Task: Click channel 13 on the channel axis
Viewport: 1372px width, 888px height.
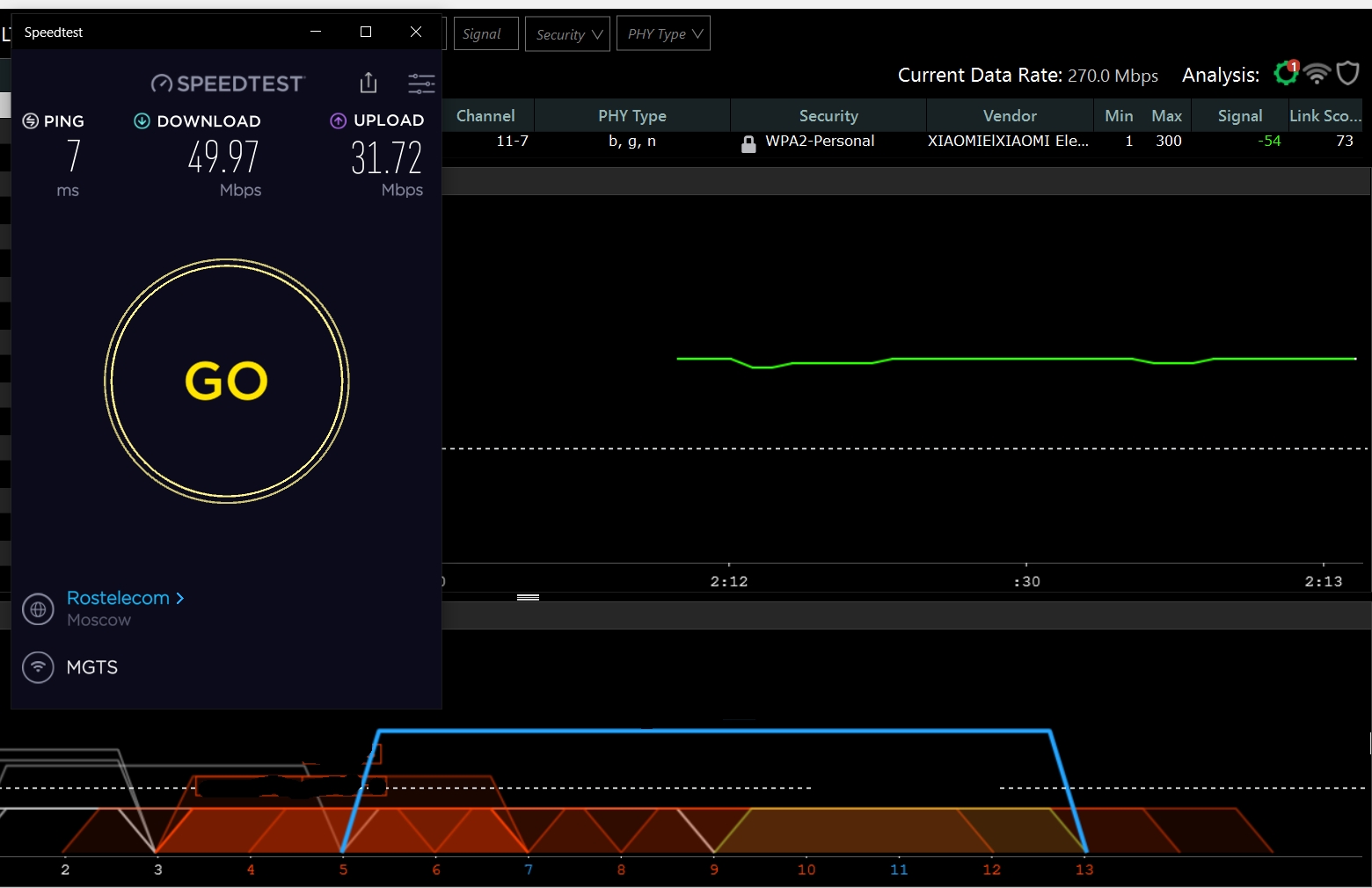Action: [1084, 870]
